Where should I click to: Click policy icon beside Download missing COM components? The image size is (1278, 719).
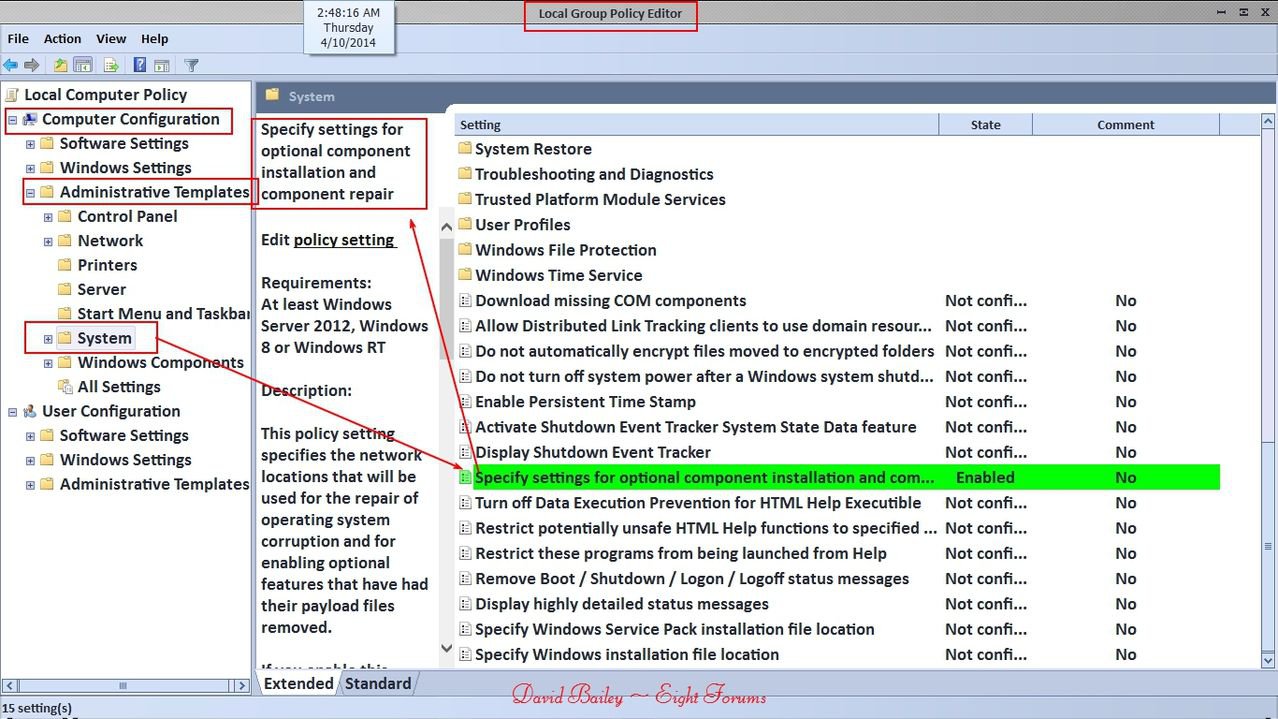coord(464,301)
